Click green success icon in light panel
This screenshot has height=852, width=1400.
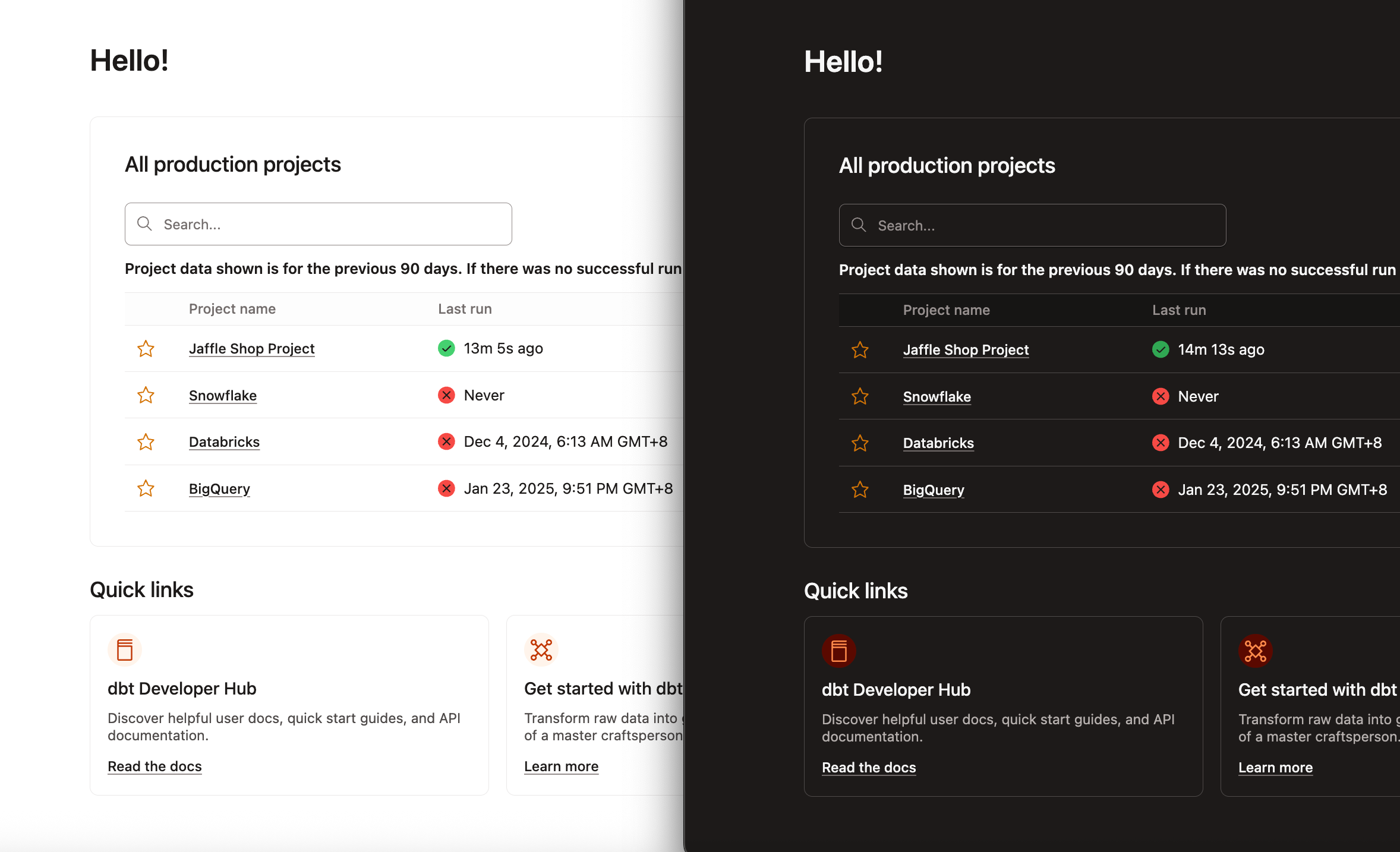pos(446,348)
